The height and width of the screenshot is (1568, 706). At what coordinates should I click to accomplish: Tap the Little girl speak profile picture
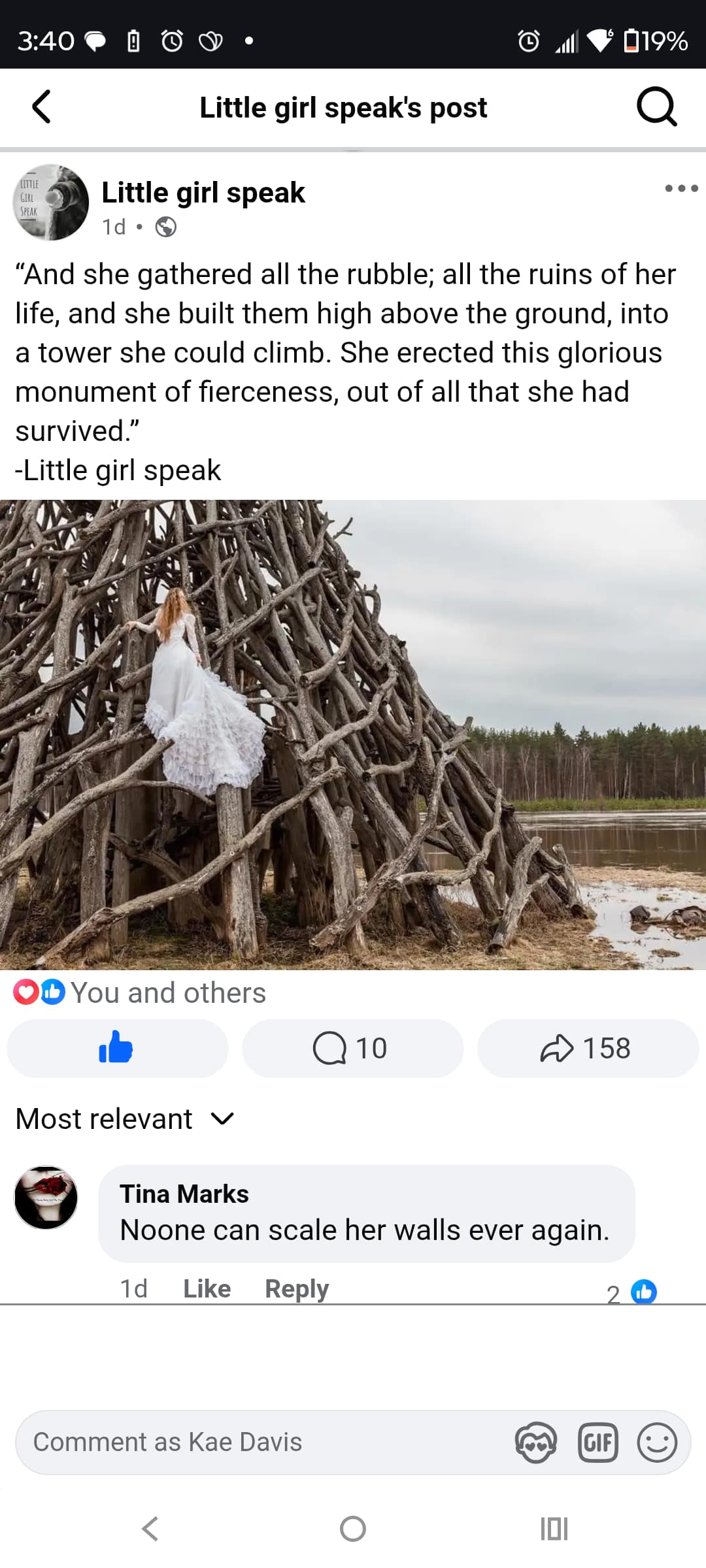51,203
